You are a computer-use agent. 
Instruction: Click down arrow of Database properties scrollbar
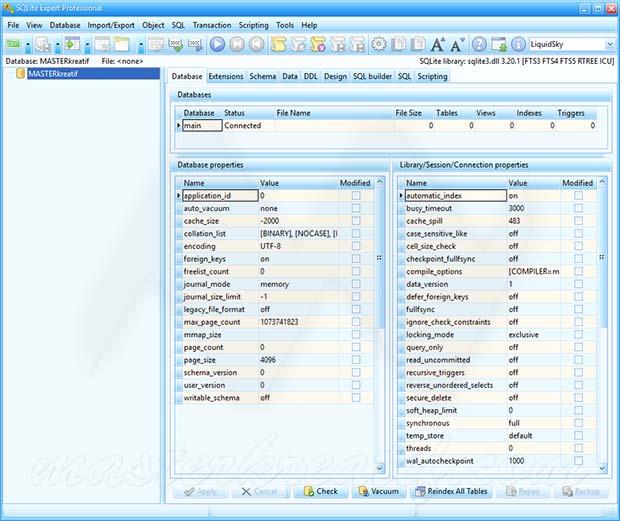coord(380,468)
